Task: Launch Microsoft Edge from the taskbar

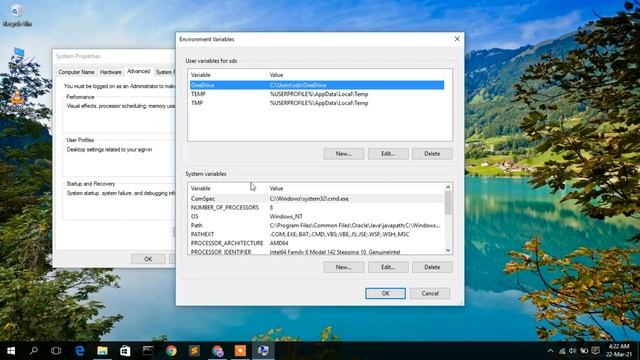Action: (x=80, y=351)
